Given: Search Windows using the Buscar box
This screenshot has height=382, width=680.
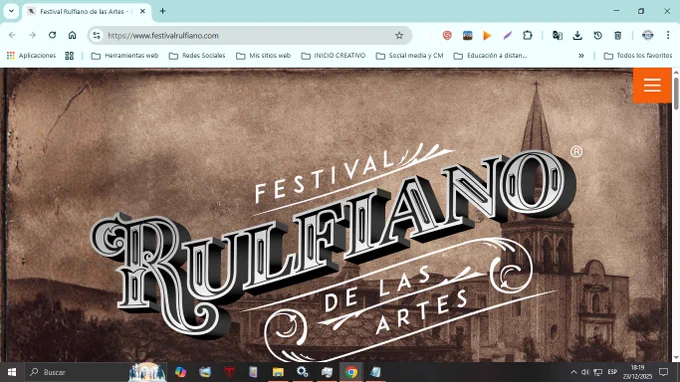Looking at the screenshot, I should tap(95, 372).
